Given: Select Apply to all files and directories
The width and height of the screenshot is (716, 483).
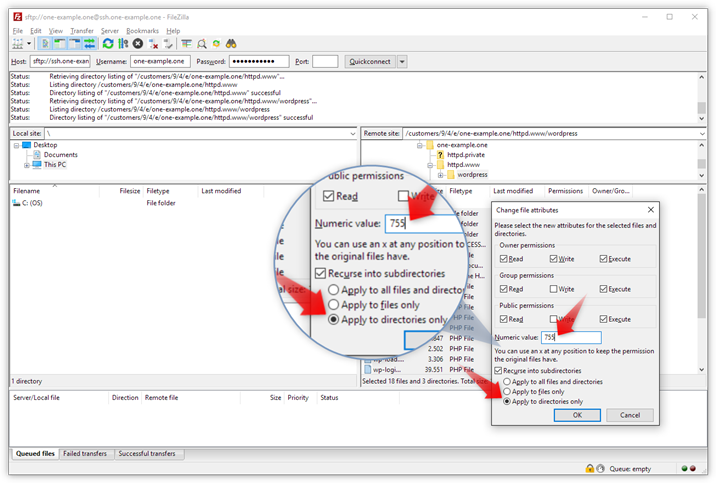Looking at the screenshot, I should (x=508, y=382).
